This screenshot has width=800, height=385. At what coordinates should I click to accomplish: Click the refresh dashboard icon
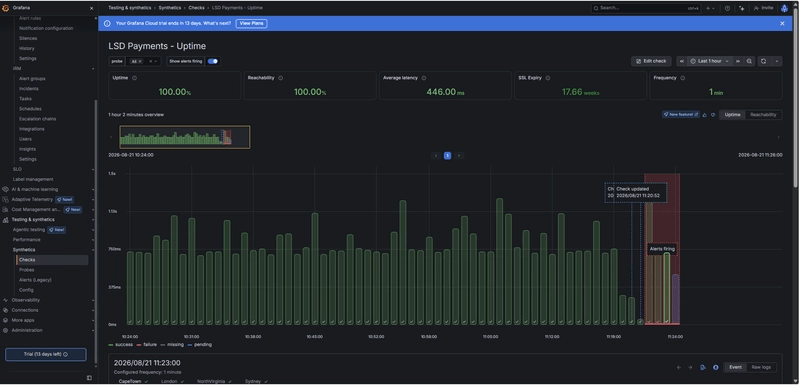tap(763, 61)
